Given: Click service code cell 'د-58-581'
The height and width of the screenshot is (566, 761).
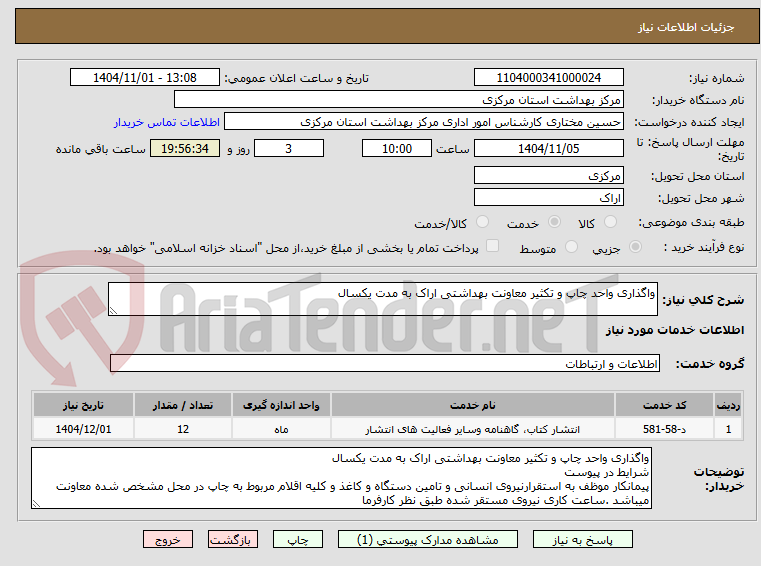Looking at the screenshot, I should pyautogui.click(x=664, y=429).
